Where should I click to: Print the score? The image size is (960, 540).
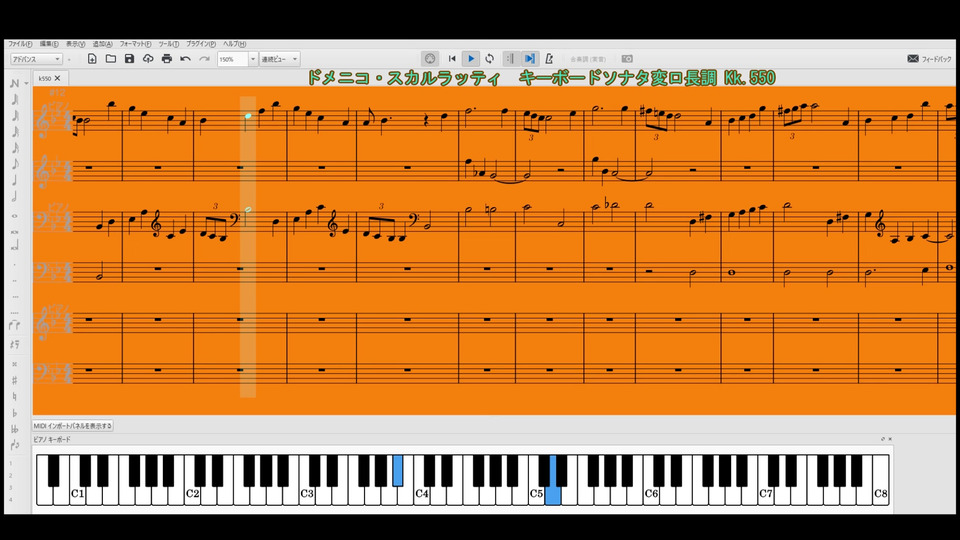[x=167, y=59]
